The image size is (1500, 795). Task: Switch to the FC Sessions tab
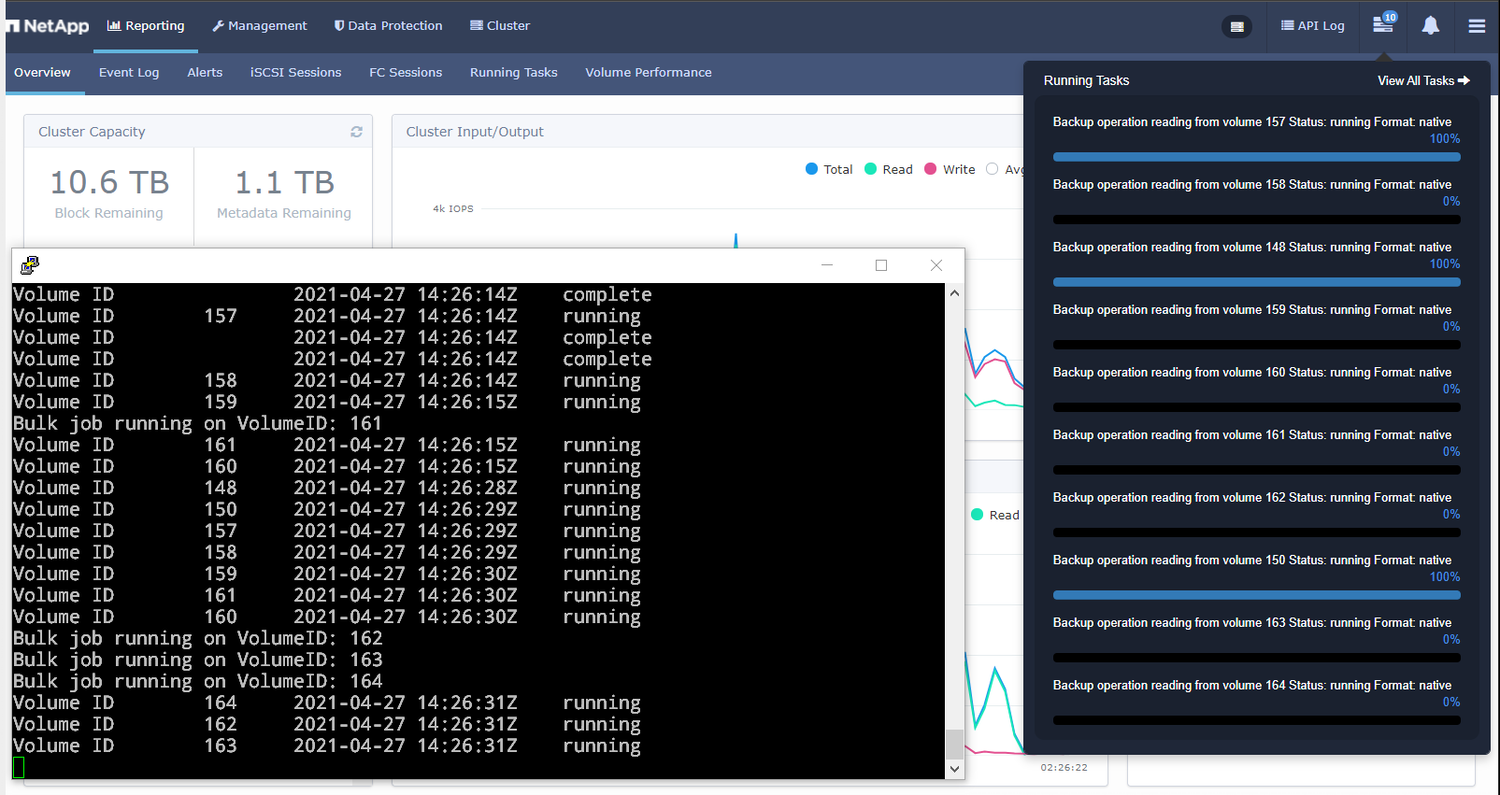coord(406,72)
